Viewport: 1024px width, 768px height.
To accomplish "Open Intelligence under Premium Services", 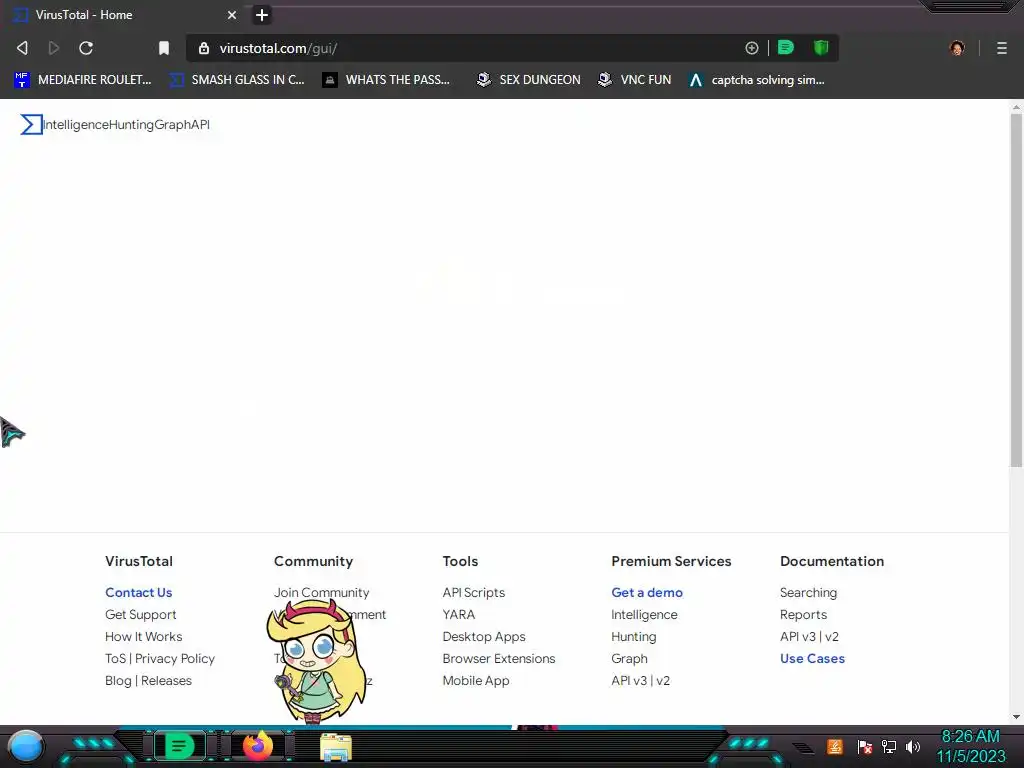I will [x=644, y=615].
